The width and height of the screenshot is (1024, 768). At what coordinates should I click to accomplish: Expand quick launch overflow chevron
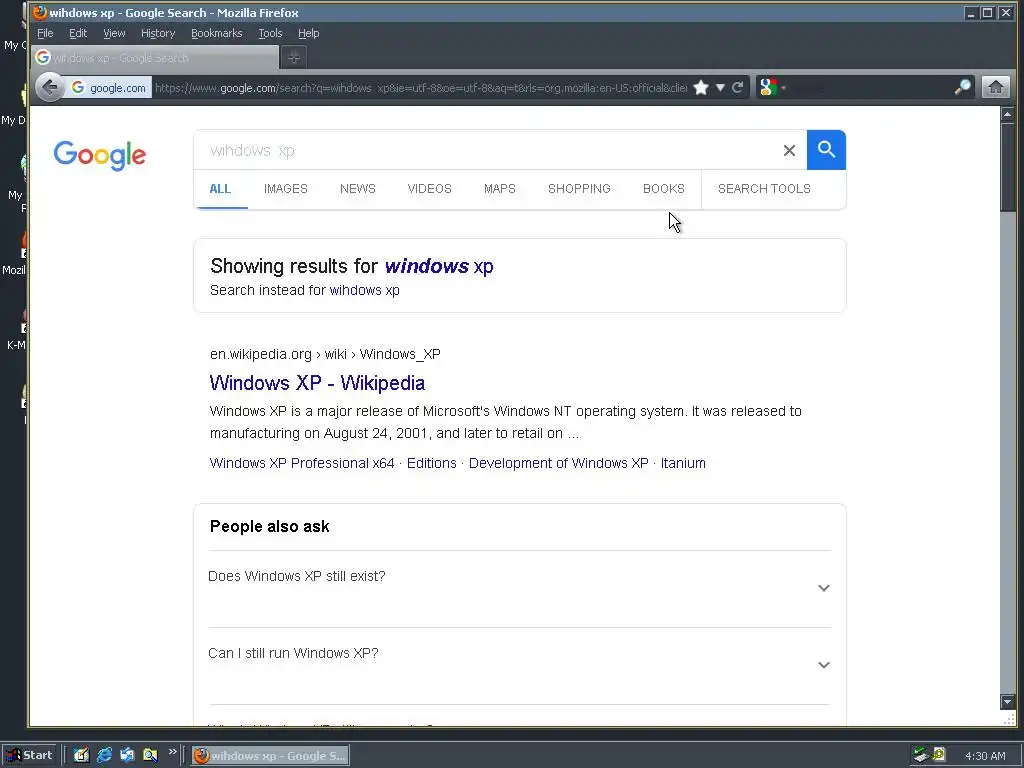tap(172, 752)
